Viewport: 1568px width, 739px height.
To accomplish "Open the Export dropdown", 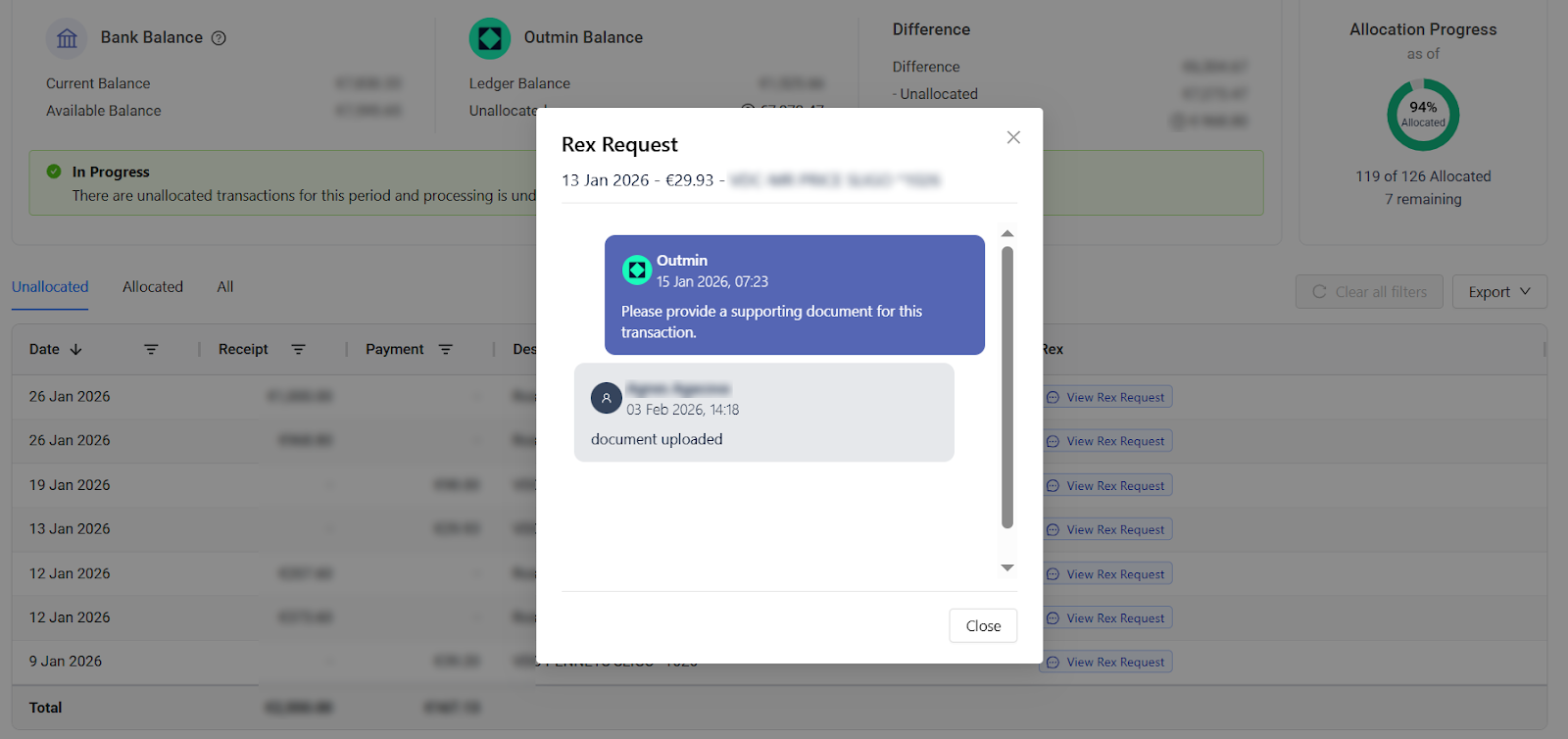I will point(1499,292).
